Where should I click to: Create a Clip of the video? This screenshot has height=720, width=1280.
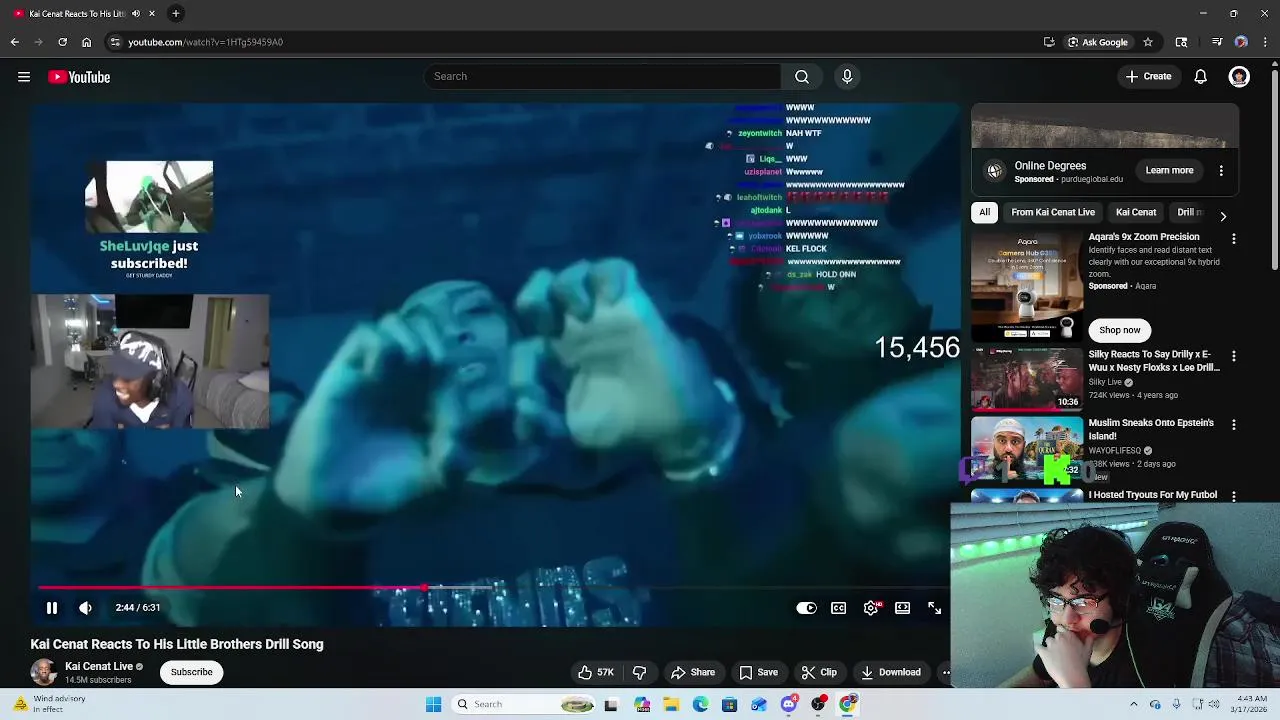[819, 672]
